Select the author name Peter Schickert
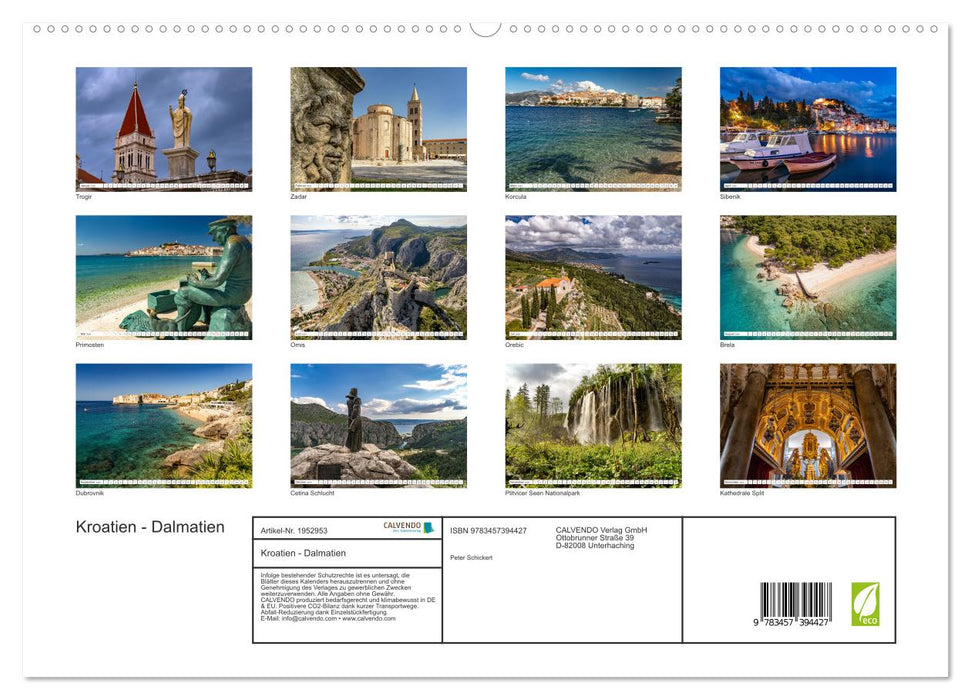Screen dimensions: 971x700 (x=473, y=557)
